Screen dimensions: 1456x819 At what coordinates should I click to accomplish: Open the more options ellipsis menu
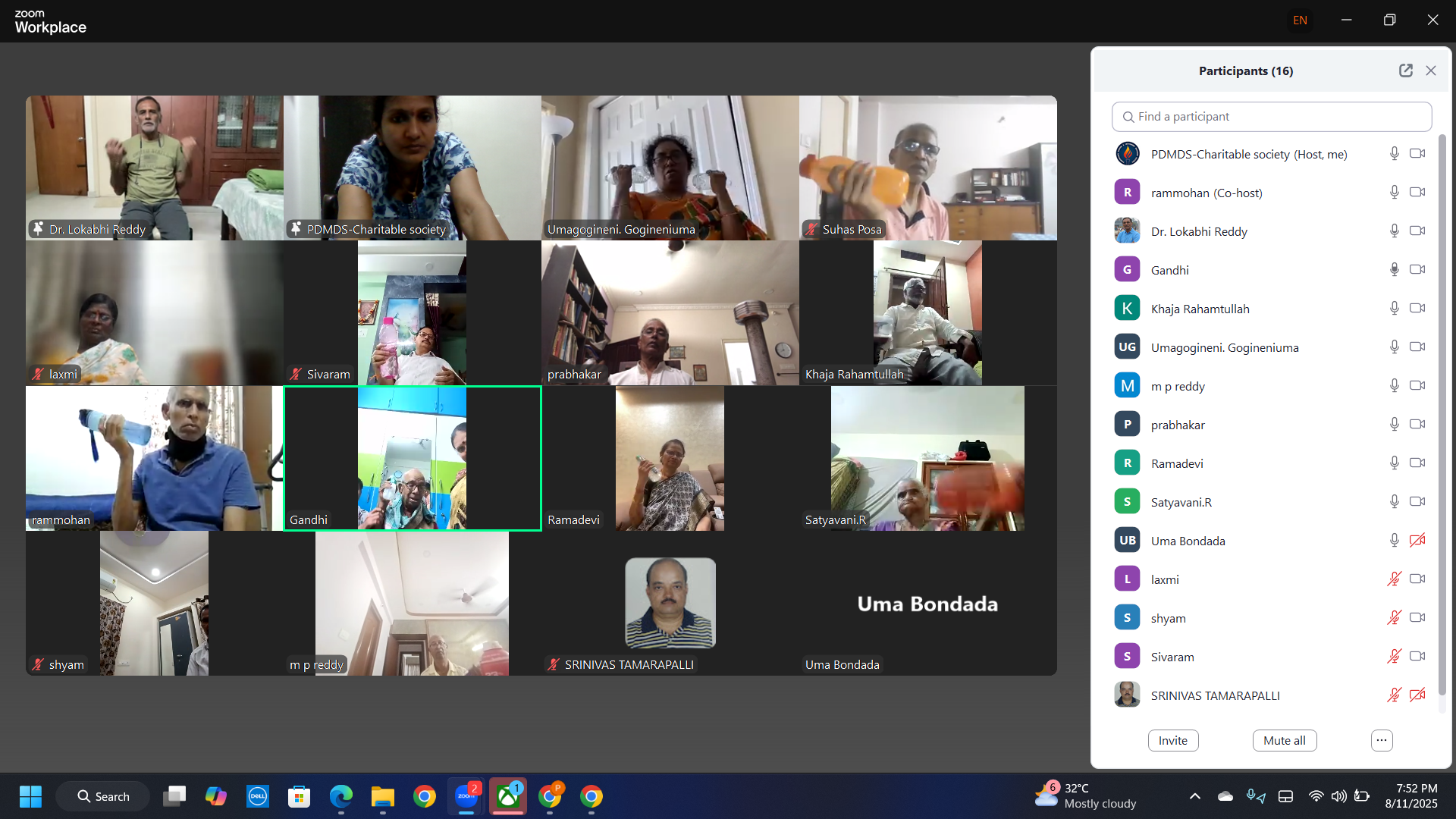pos(1382,741)
